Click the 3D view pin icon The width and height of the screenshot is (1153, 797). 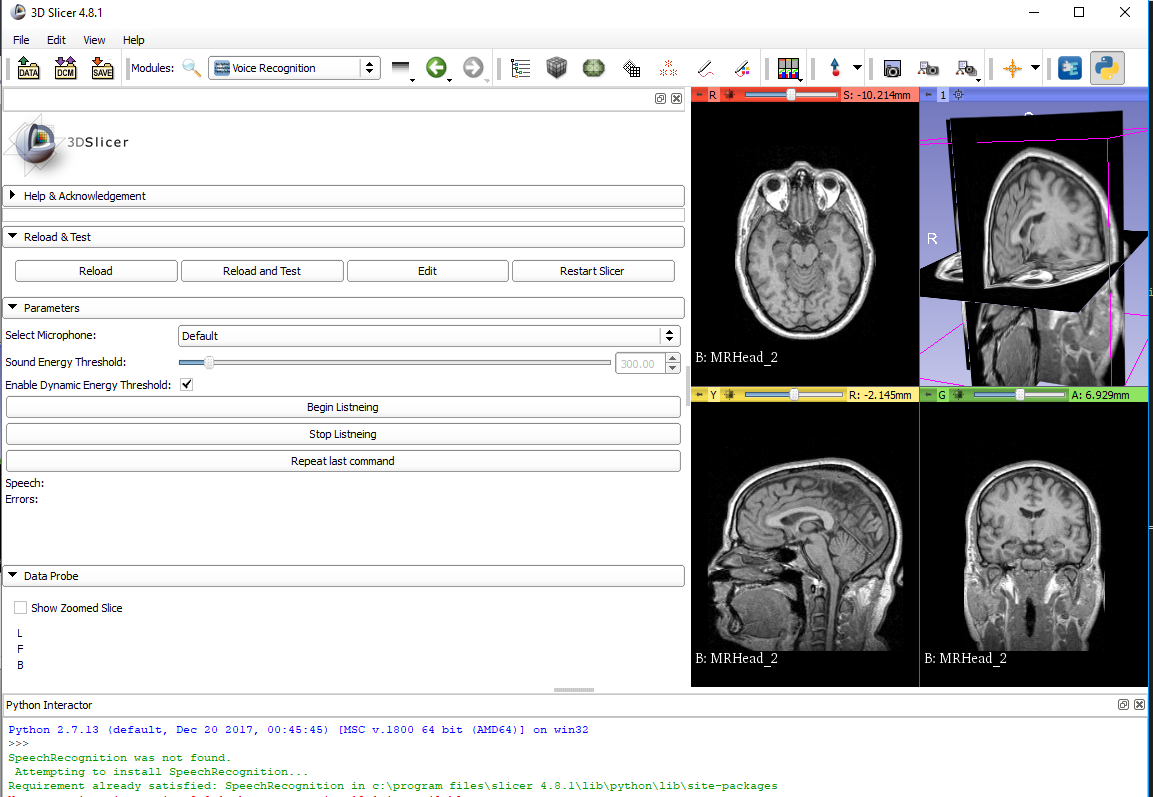coord(929,95)
